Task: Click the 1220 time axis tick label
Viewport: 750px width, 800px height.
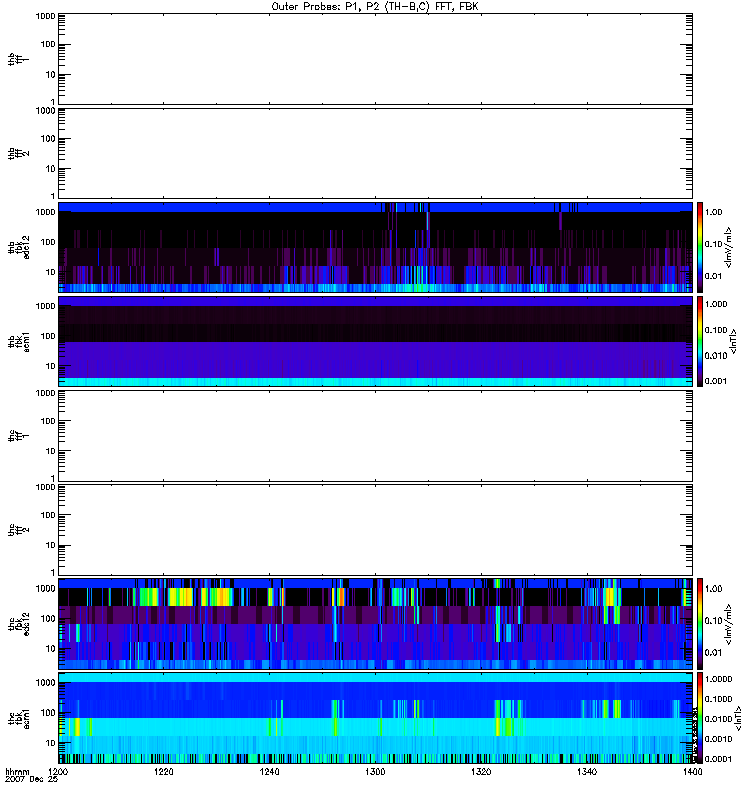Action: click(164, 771)
